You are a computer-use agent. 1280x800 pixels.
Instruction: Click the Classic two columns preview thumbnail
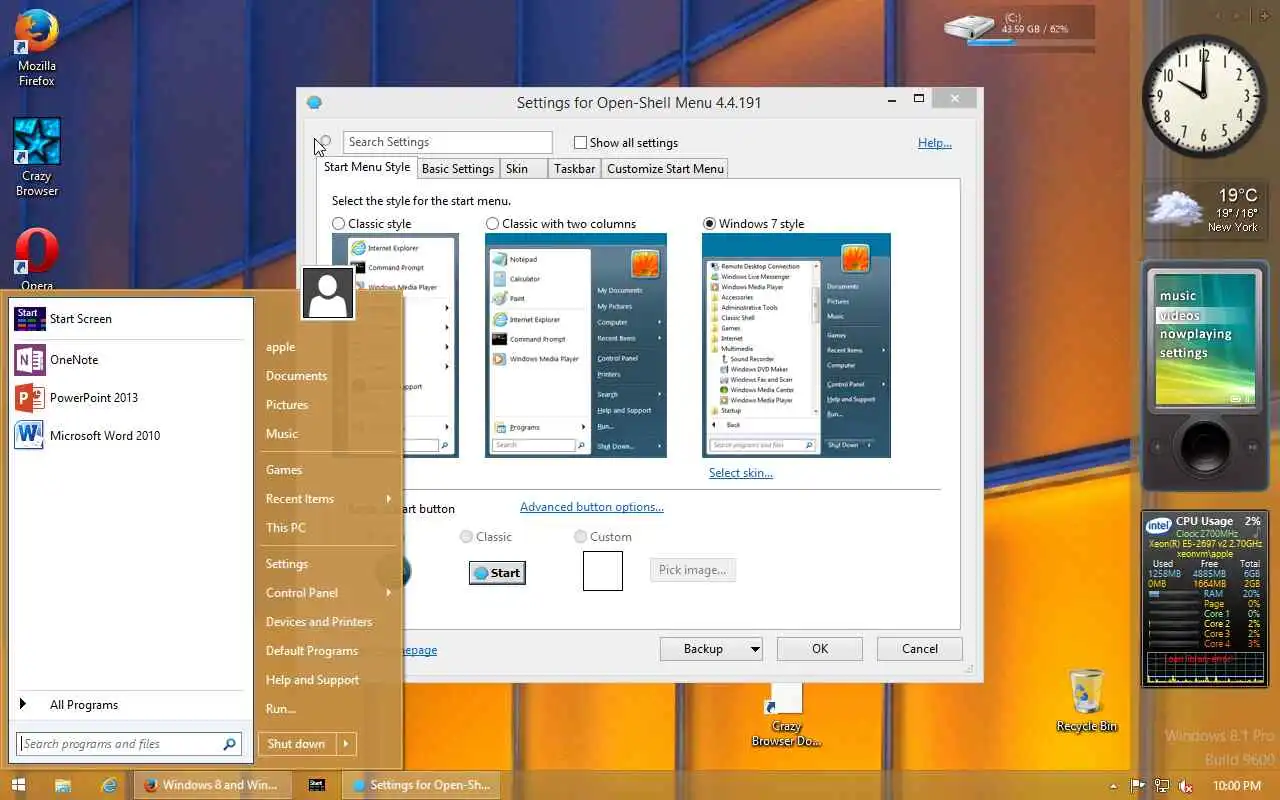tap(576, 345)
